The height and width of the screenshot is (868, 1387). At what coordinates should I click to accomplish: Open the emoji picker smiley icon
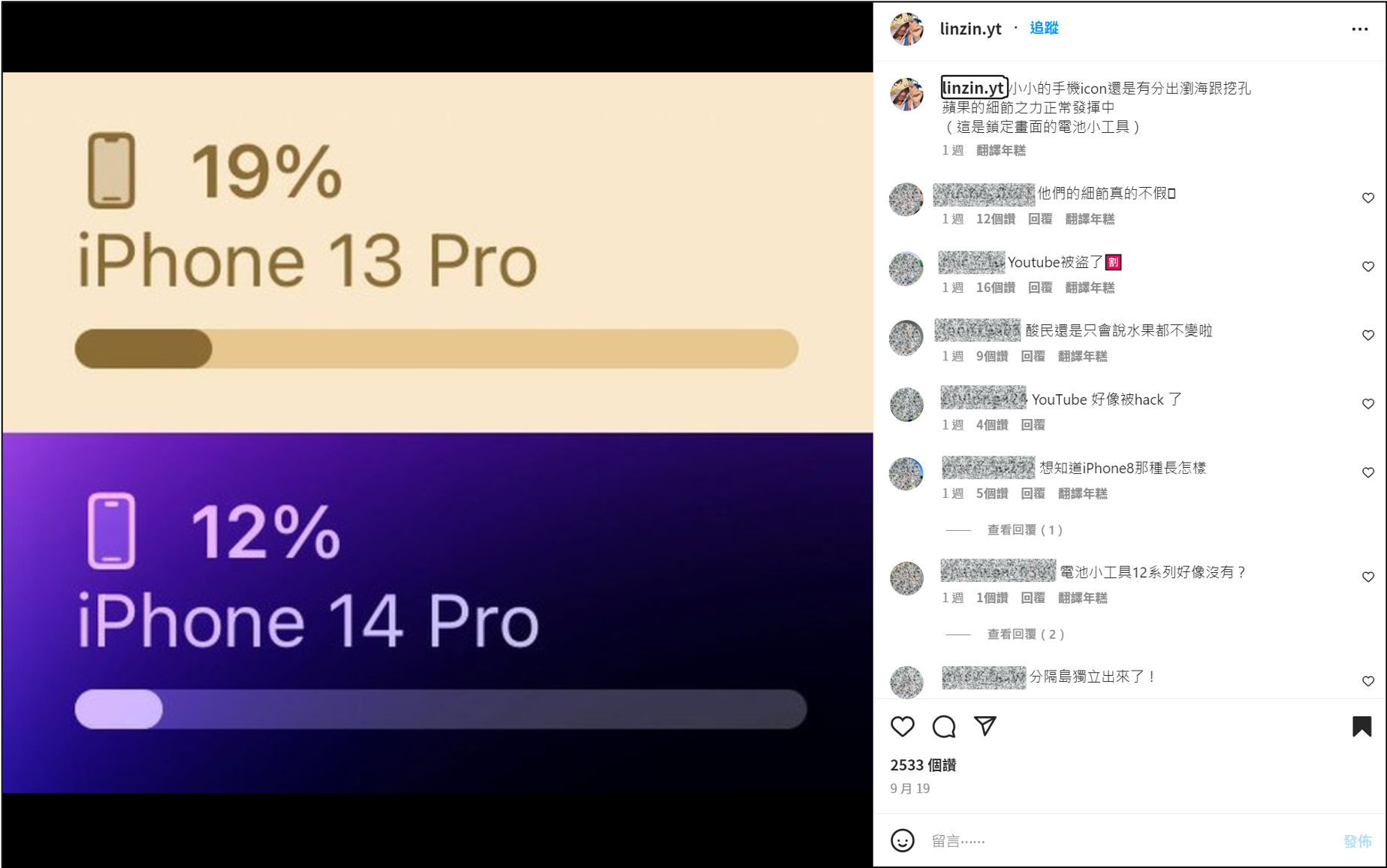point(902,840)
